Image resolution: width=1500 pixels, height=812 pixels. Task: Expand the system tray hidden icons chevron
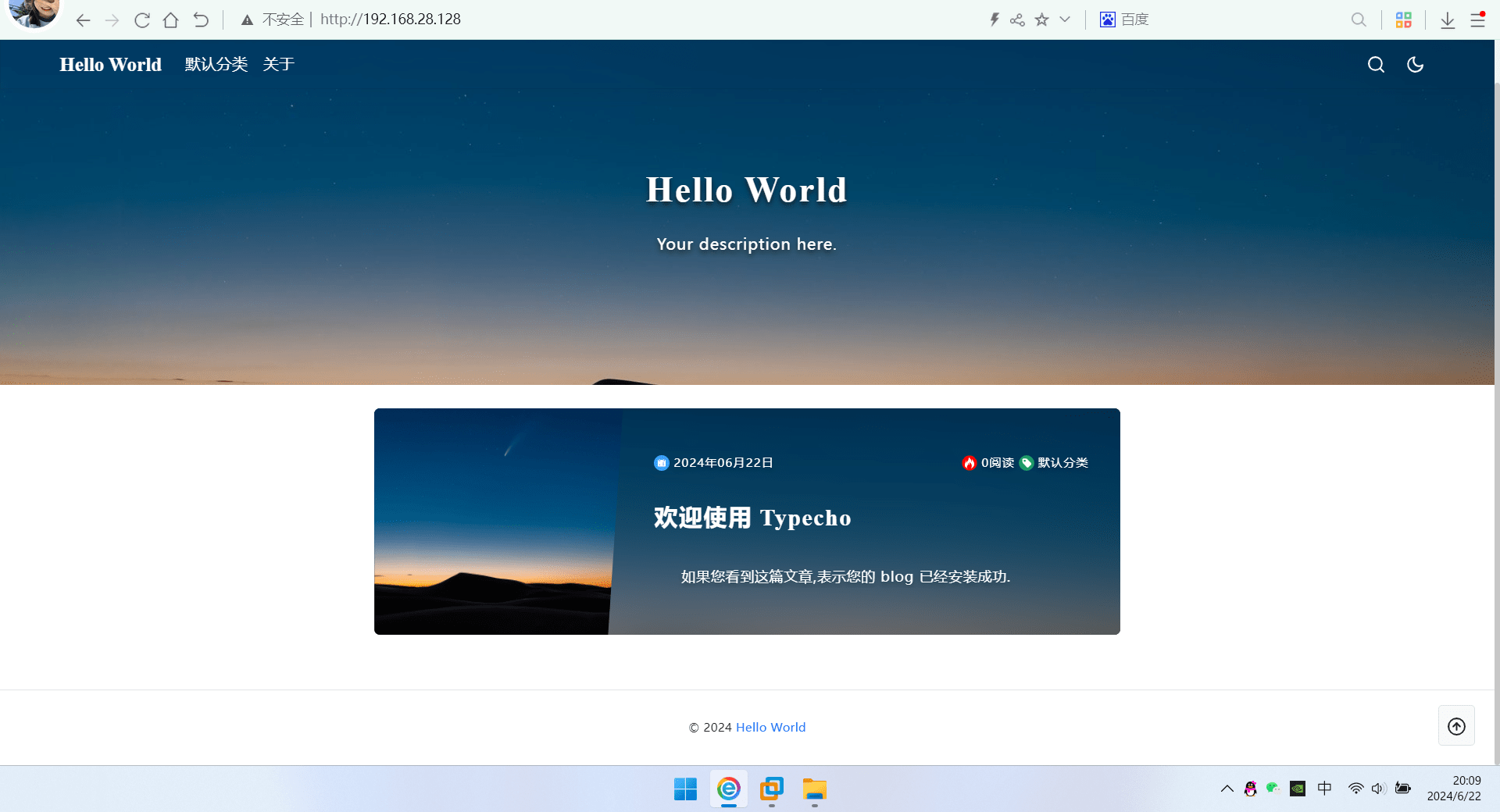click(x=1227, y=789)
